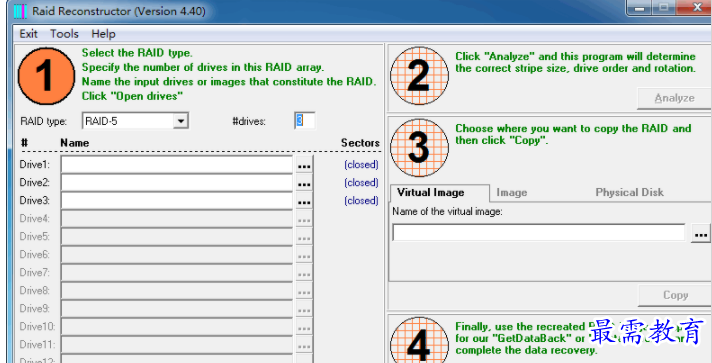The image size is (712, 363).
Task: Click the 'RAID type:' label
Action: [44, 122]
